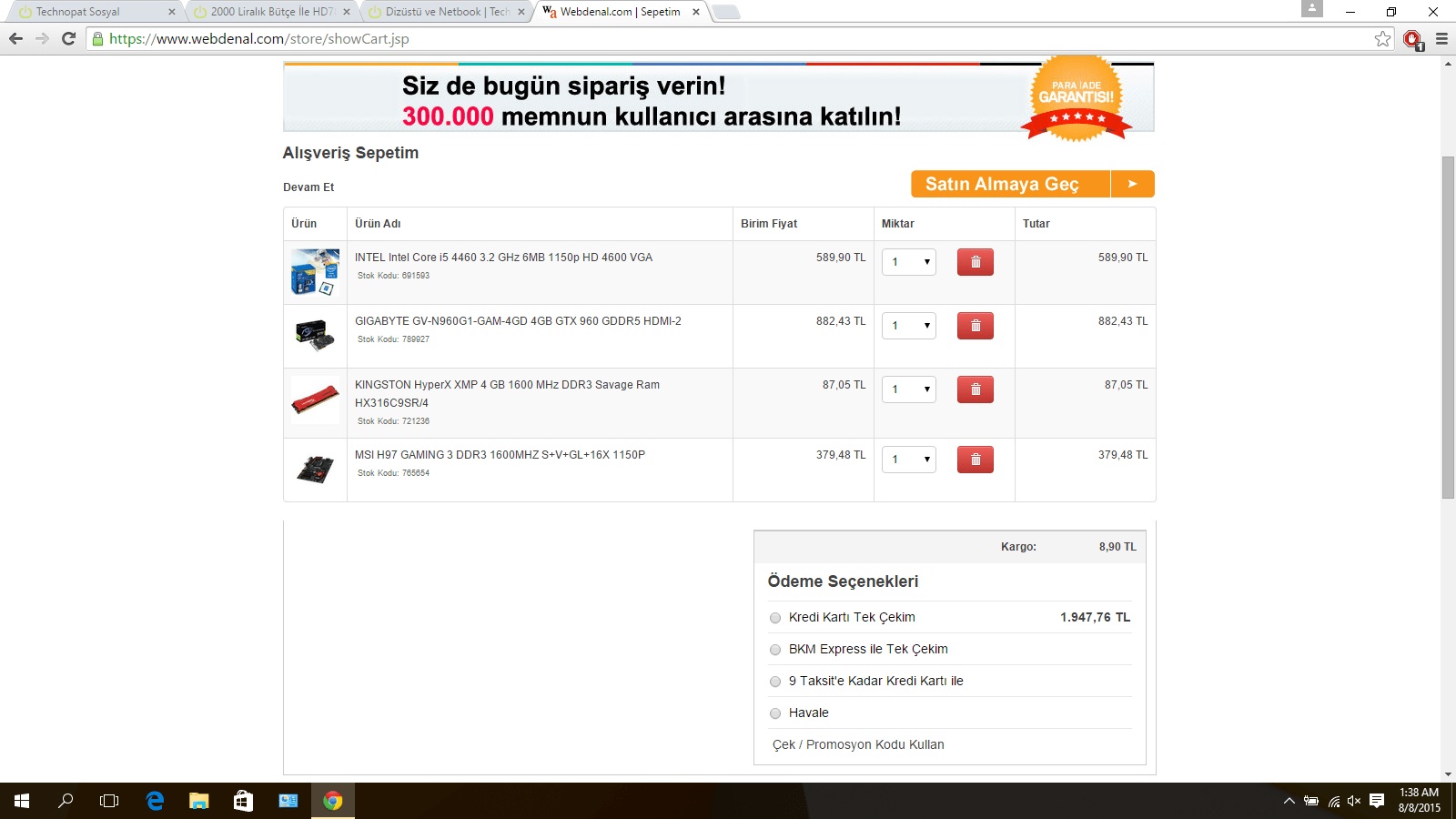Open quantity dropdown for KINGSTON HyperX
This screenshot has width=1456, height=819.
pos(909,389)
